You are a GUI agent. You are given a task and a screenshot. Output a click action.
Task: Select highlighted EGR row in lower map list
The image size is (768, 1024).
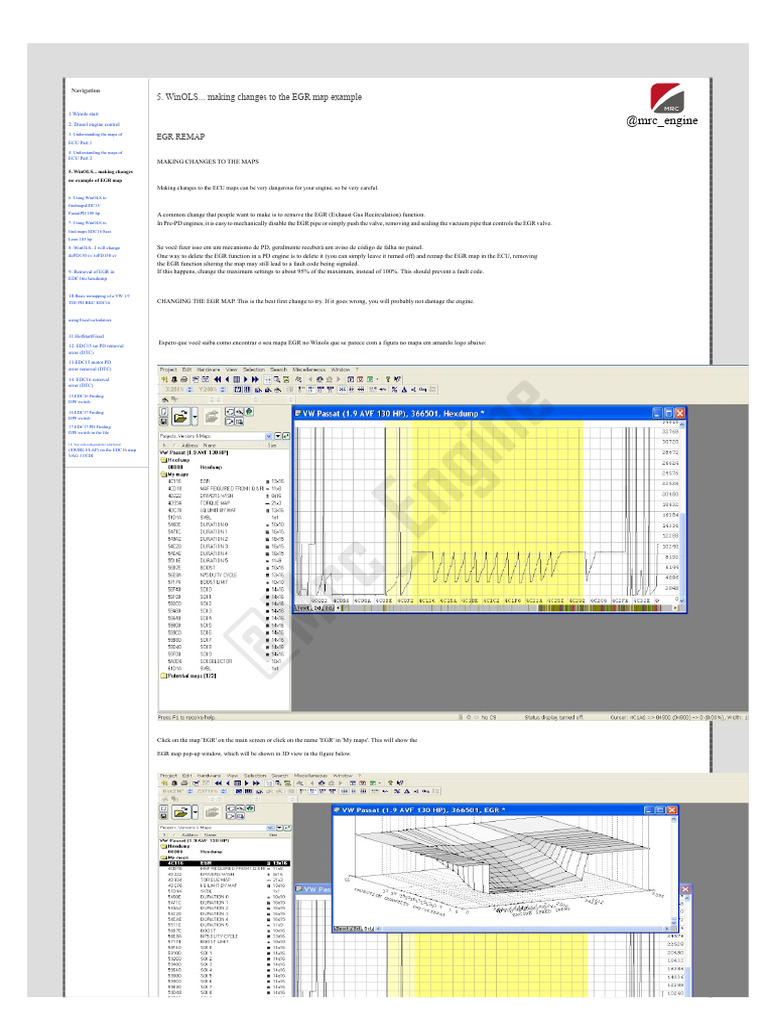pos(224,863)
